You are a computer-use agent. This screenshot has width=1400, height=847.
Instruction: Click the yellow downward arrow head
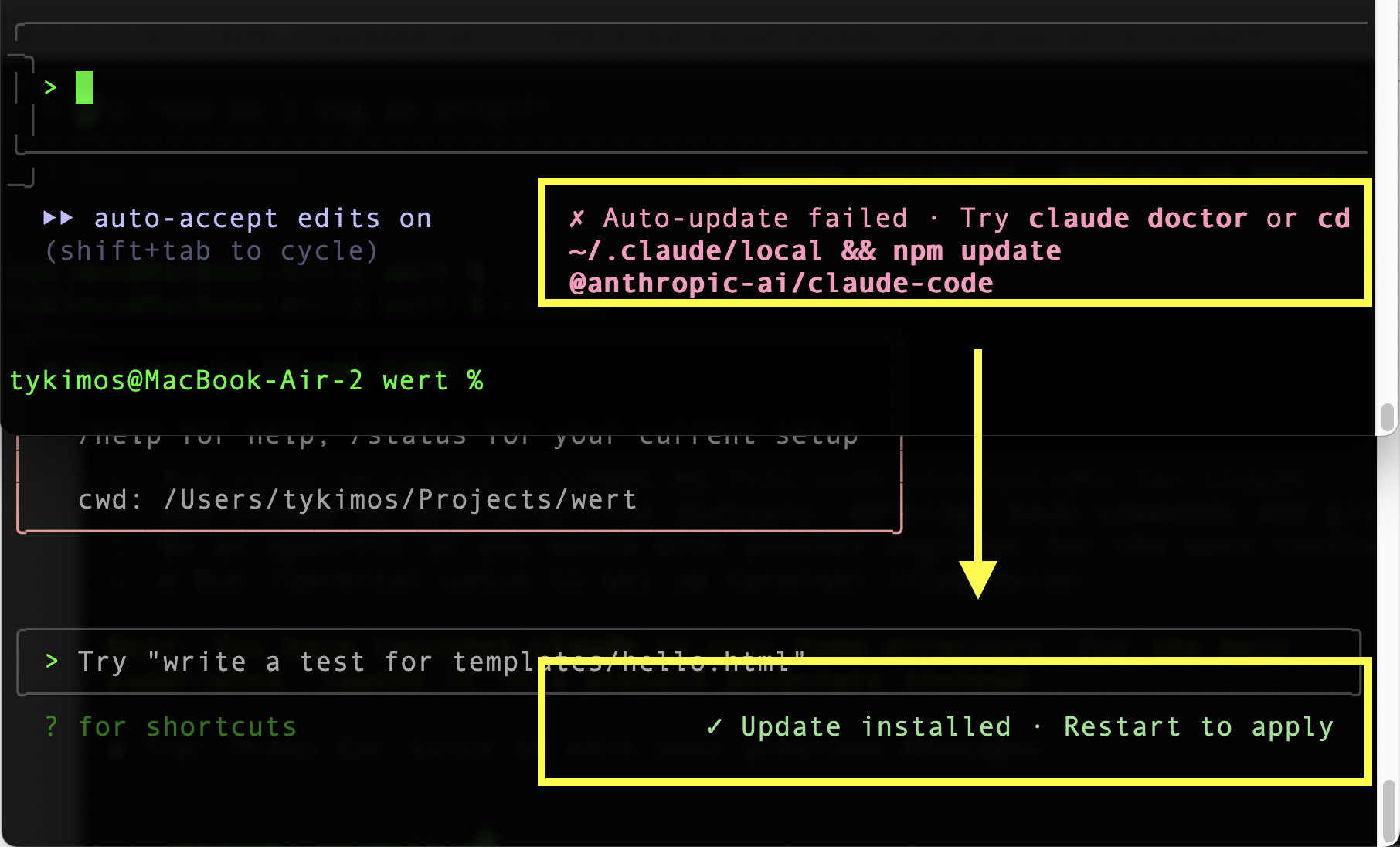tap(977, 579)
